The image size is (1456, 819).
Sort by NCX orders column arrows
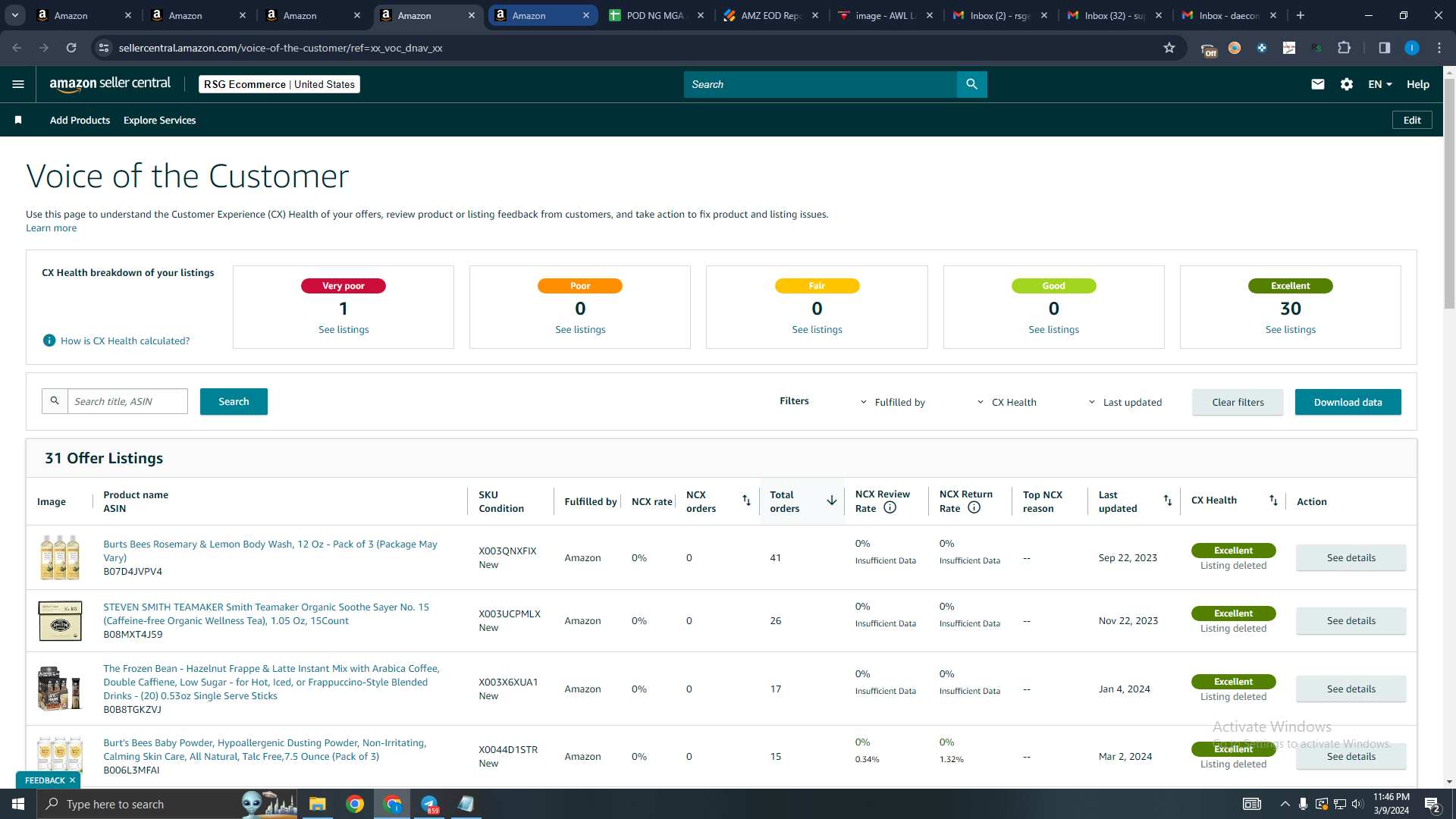pyautogui.click(x=746, y=500)
